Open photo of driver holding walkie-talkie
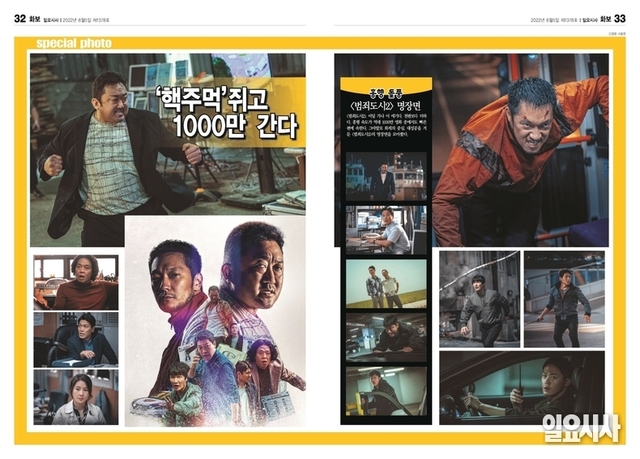The height and width of the screenshot is (459, 640). pyautogui.click(x=522, y=388)
